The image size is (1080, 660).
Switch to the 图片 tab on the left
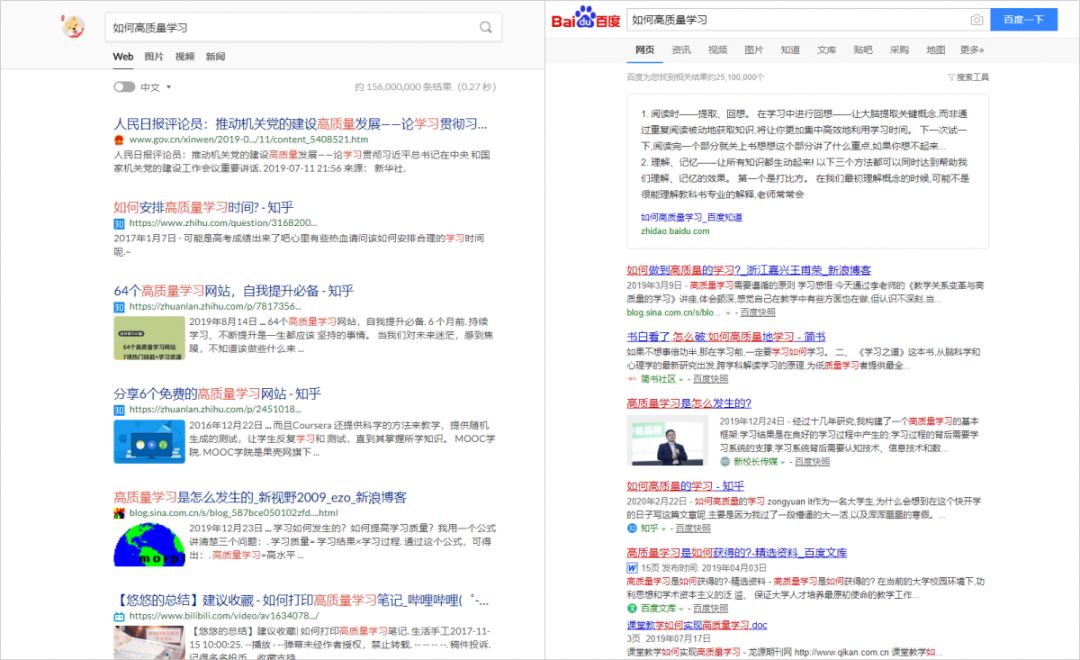[155, 57]
